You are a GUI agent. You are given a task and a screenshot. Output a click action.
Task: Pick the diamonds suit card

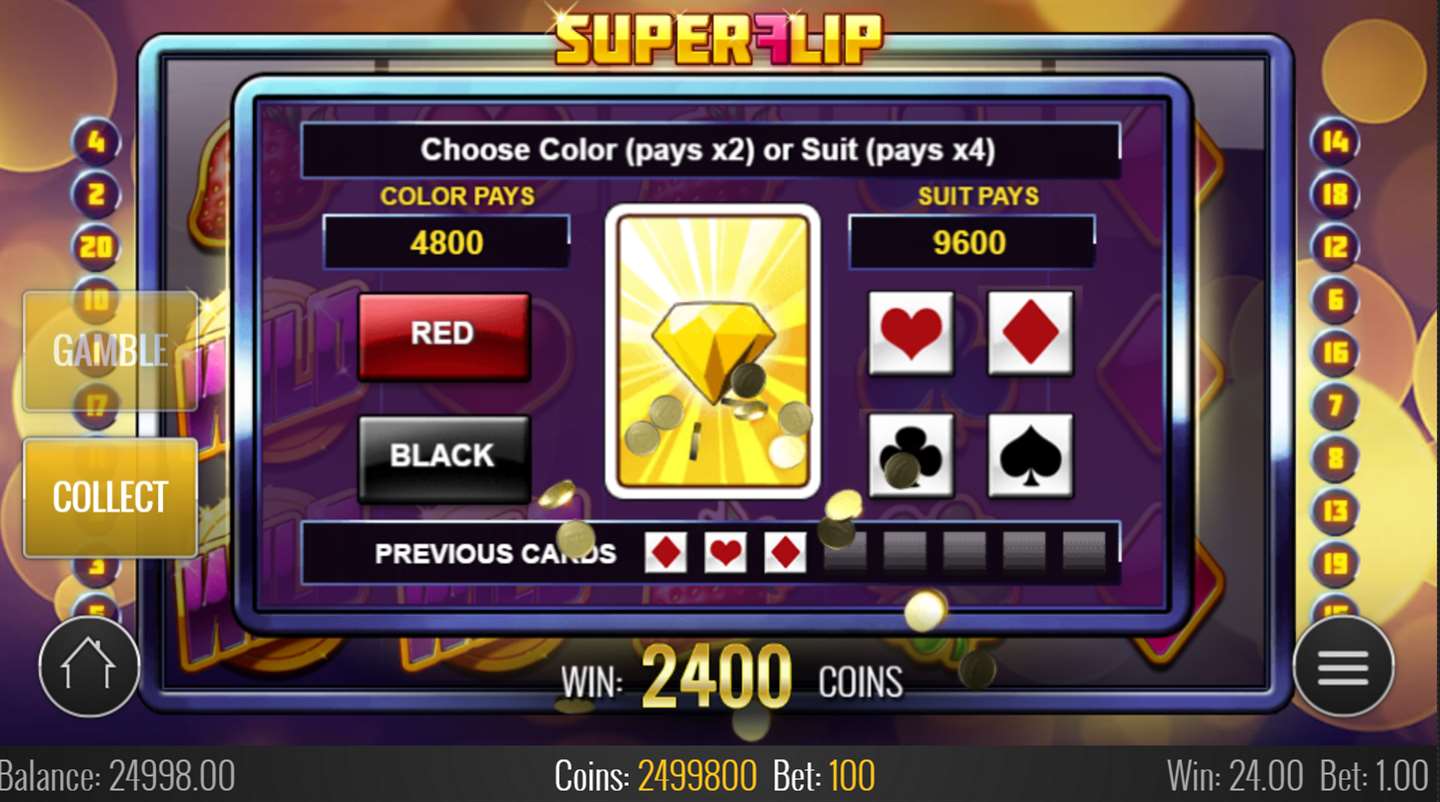[x=1031, y=333]
